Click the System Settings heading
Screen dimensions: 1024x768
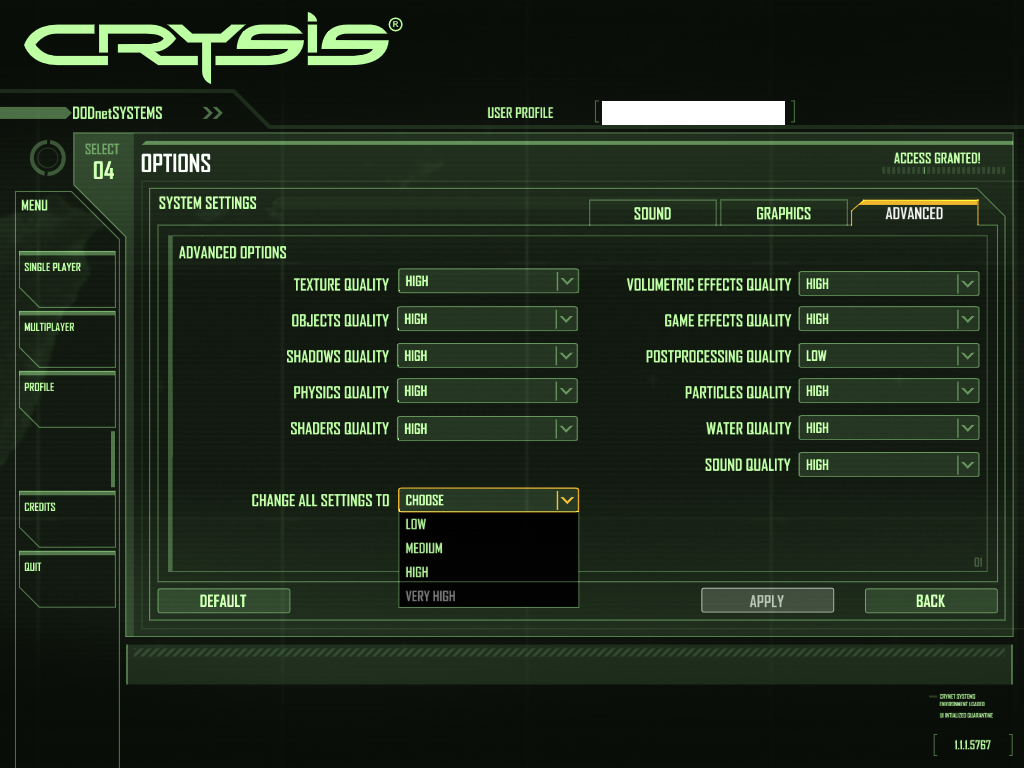(x=208, y=203)
